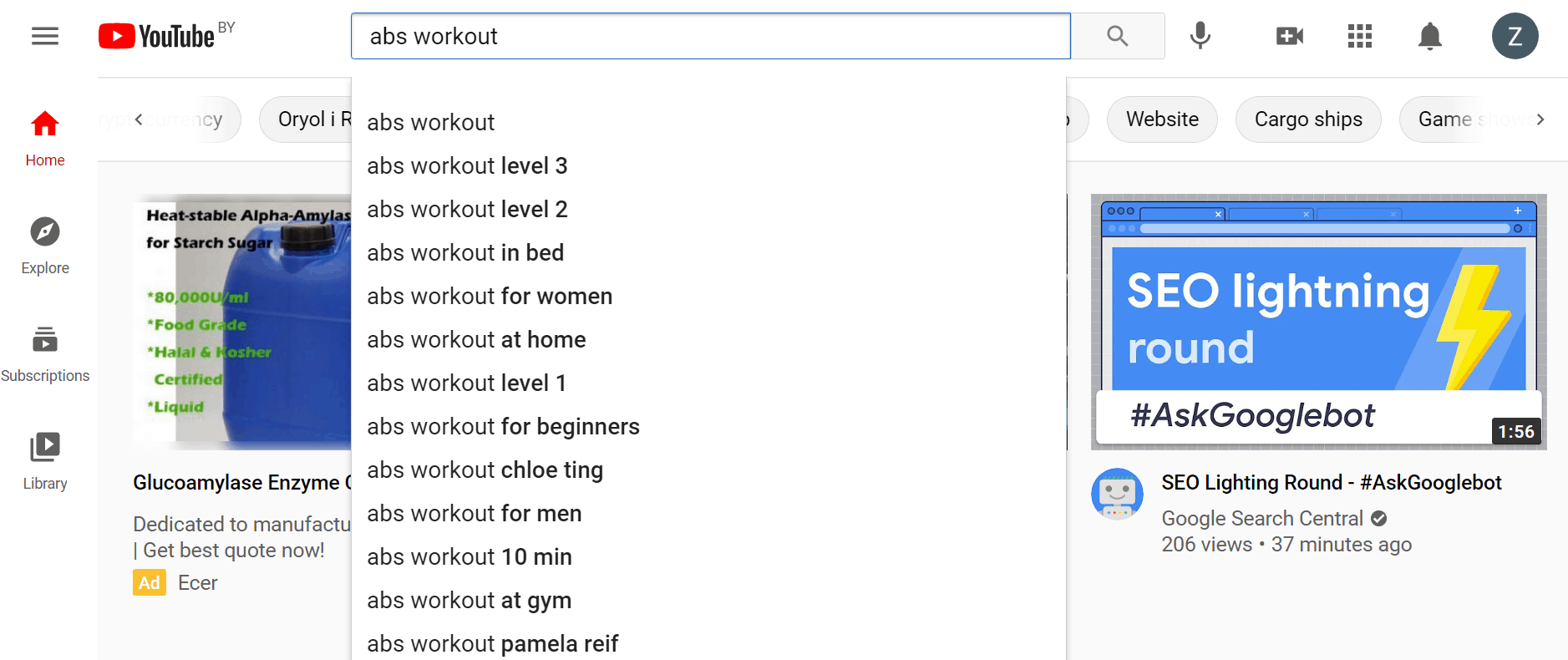The height and width of the screenshot is (660, 1568).
Task: Select suggestion 'abs workout pamela reif'
Action: (708, 642)
